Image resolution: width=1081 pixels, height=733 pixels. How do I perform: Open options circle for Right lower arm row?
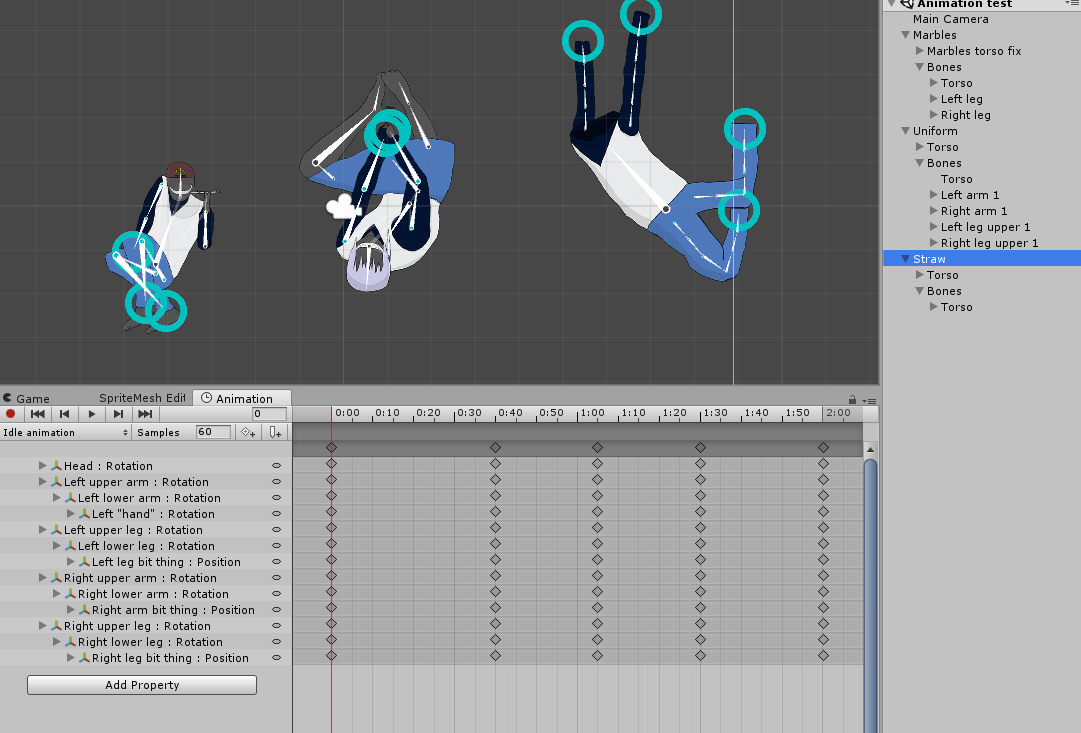coord(276,594)
